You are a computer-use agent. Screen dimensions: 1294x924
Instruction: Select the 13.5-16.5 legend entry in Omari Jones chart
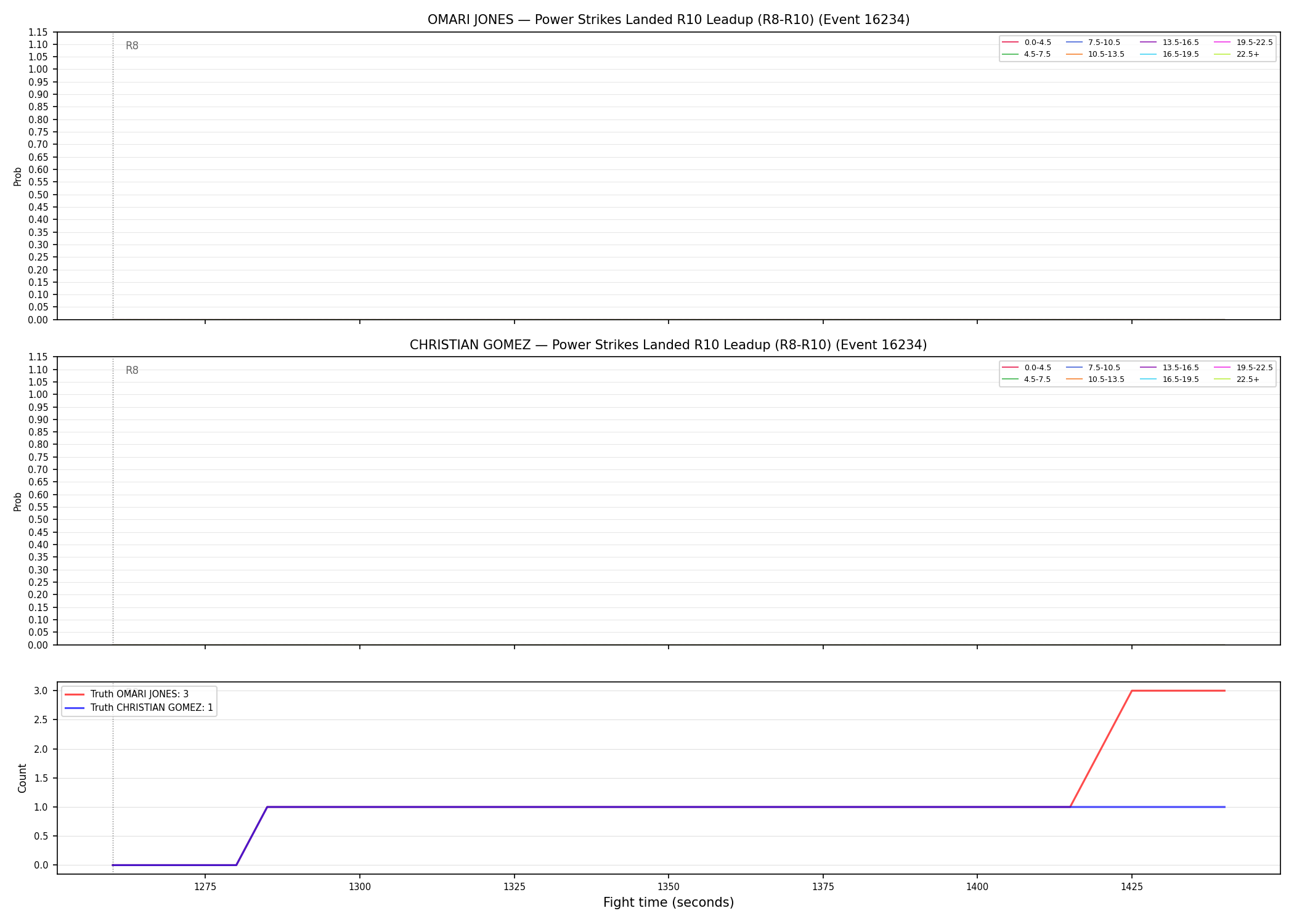click(x=1170, y=43)
